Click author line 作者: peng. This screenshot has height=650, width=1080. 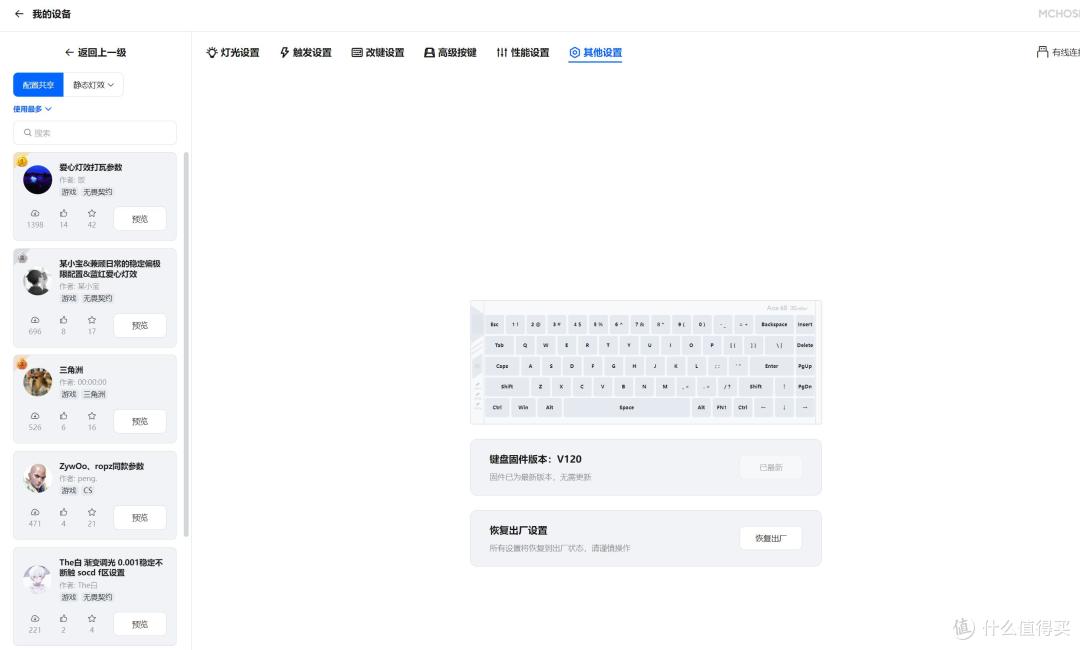(78, 479)
